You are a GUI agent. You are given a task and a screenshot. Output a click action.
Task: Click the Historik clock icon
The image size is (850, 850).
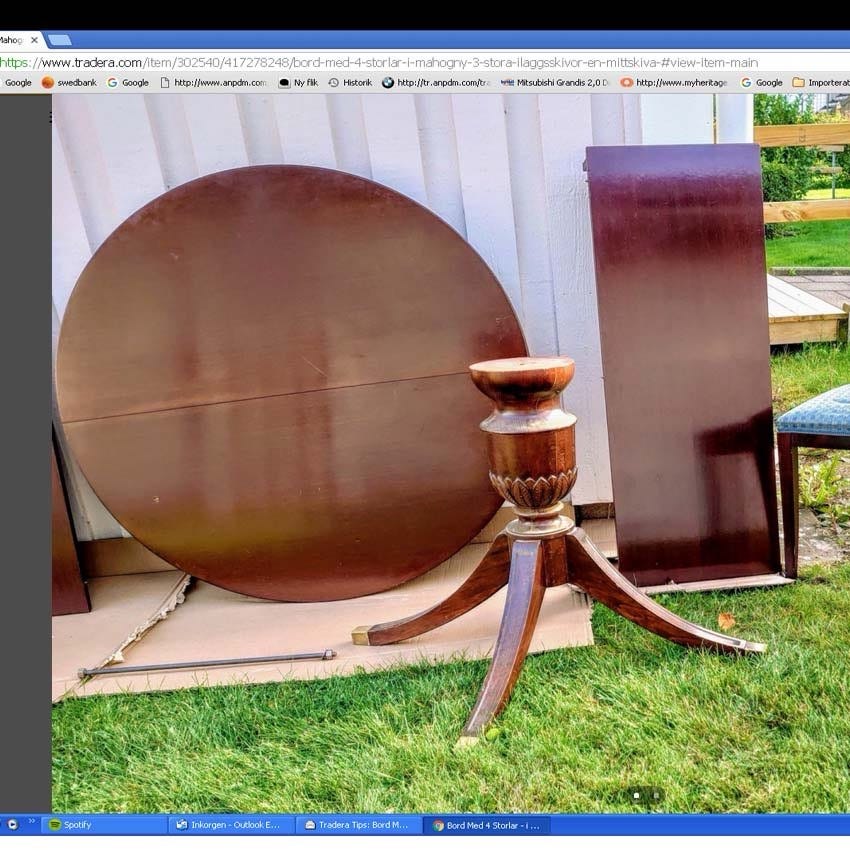click(333, 82)
